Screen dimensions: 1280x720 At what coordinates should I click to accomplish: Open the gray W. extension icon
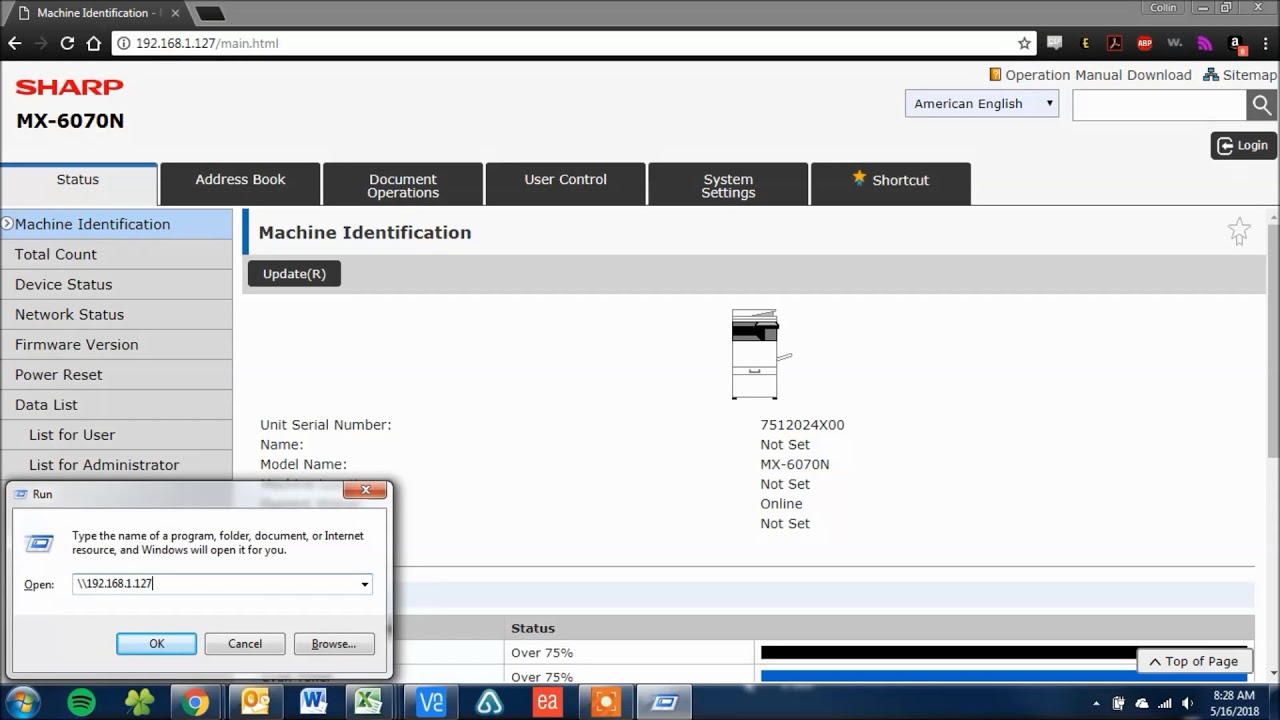[x=1175, y=43]
